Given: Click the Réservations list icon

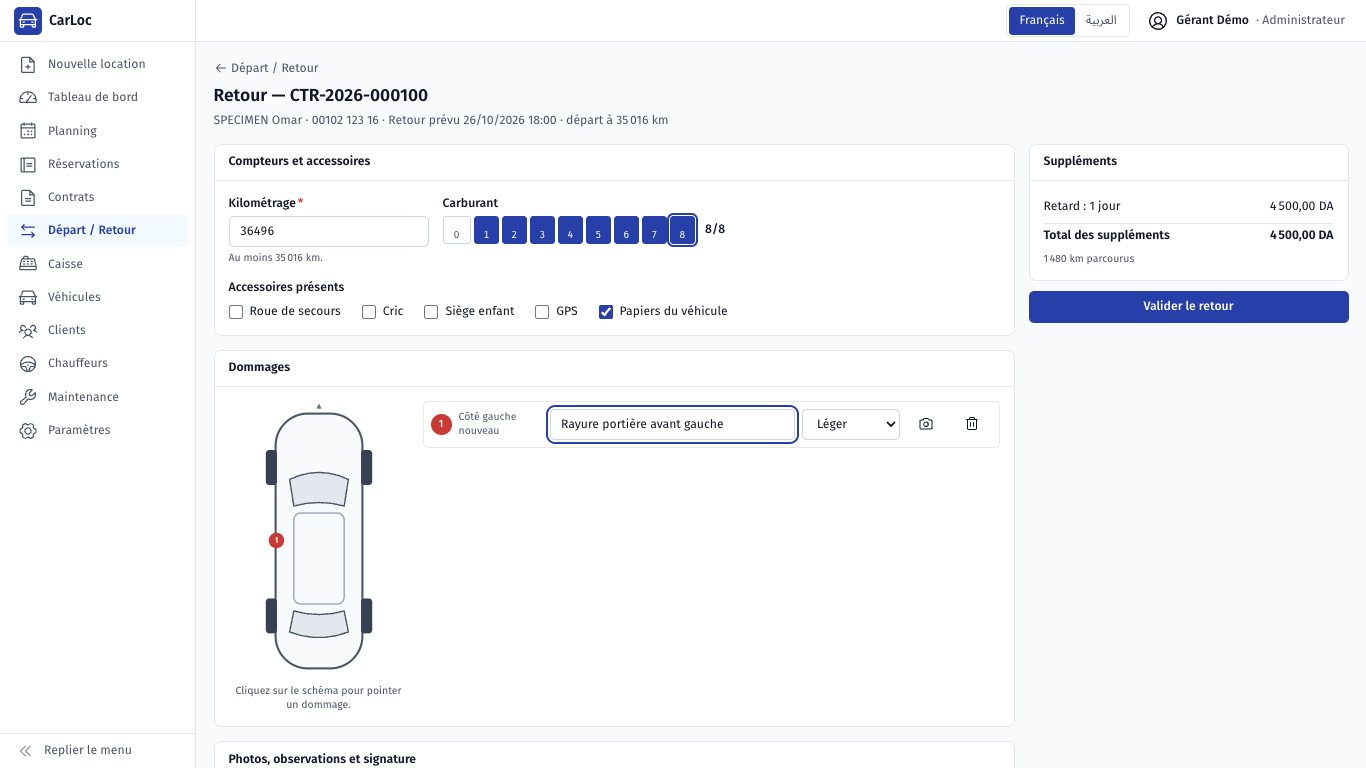Looking at the screenshot, I should 28,164.
